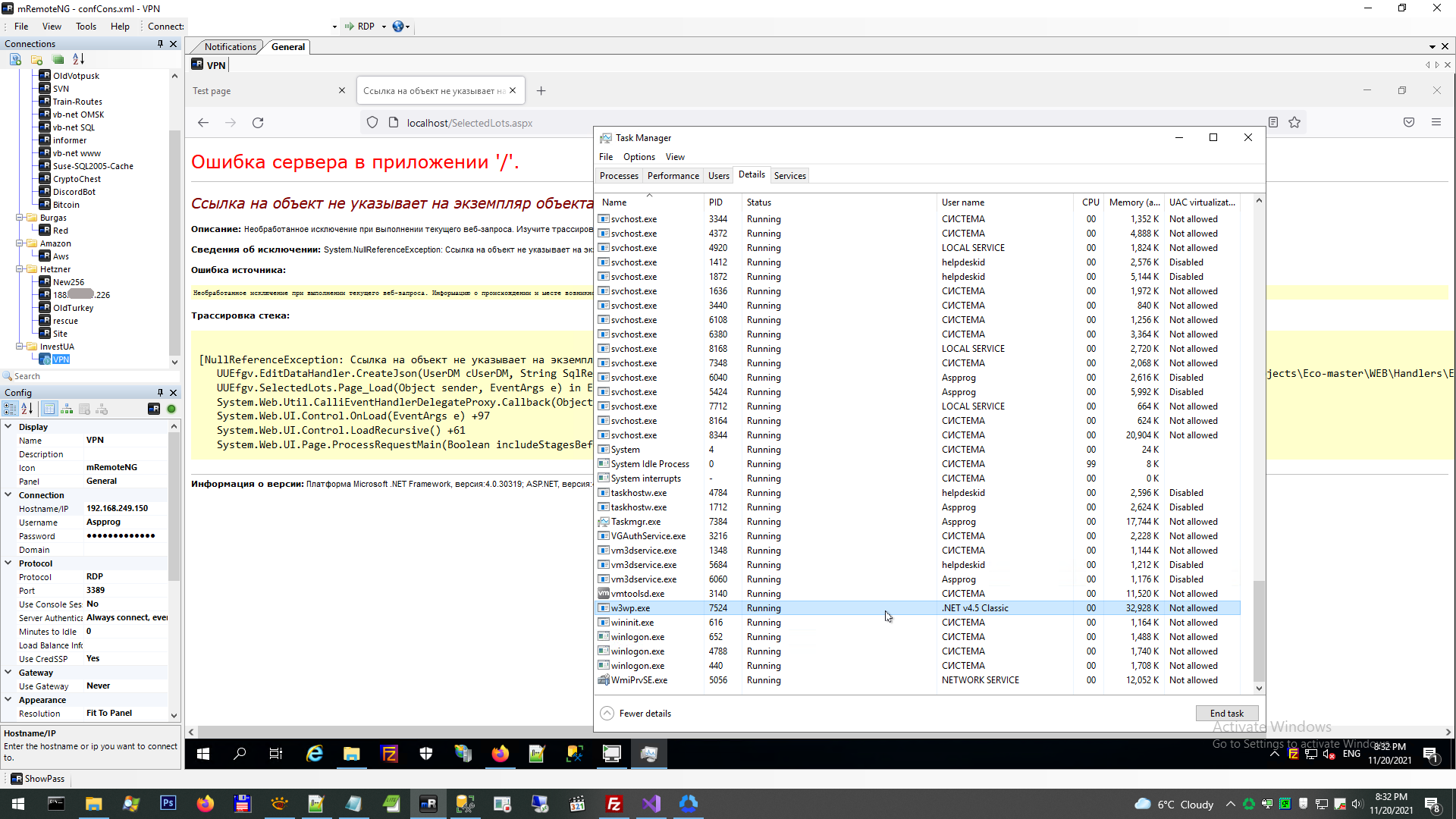This screenshot has height=819, width=1456.
Task: Toggle Categorized view in Config toolbar
Action: tap(10, 409)
